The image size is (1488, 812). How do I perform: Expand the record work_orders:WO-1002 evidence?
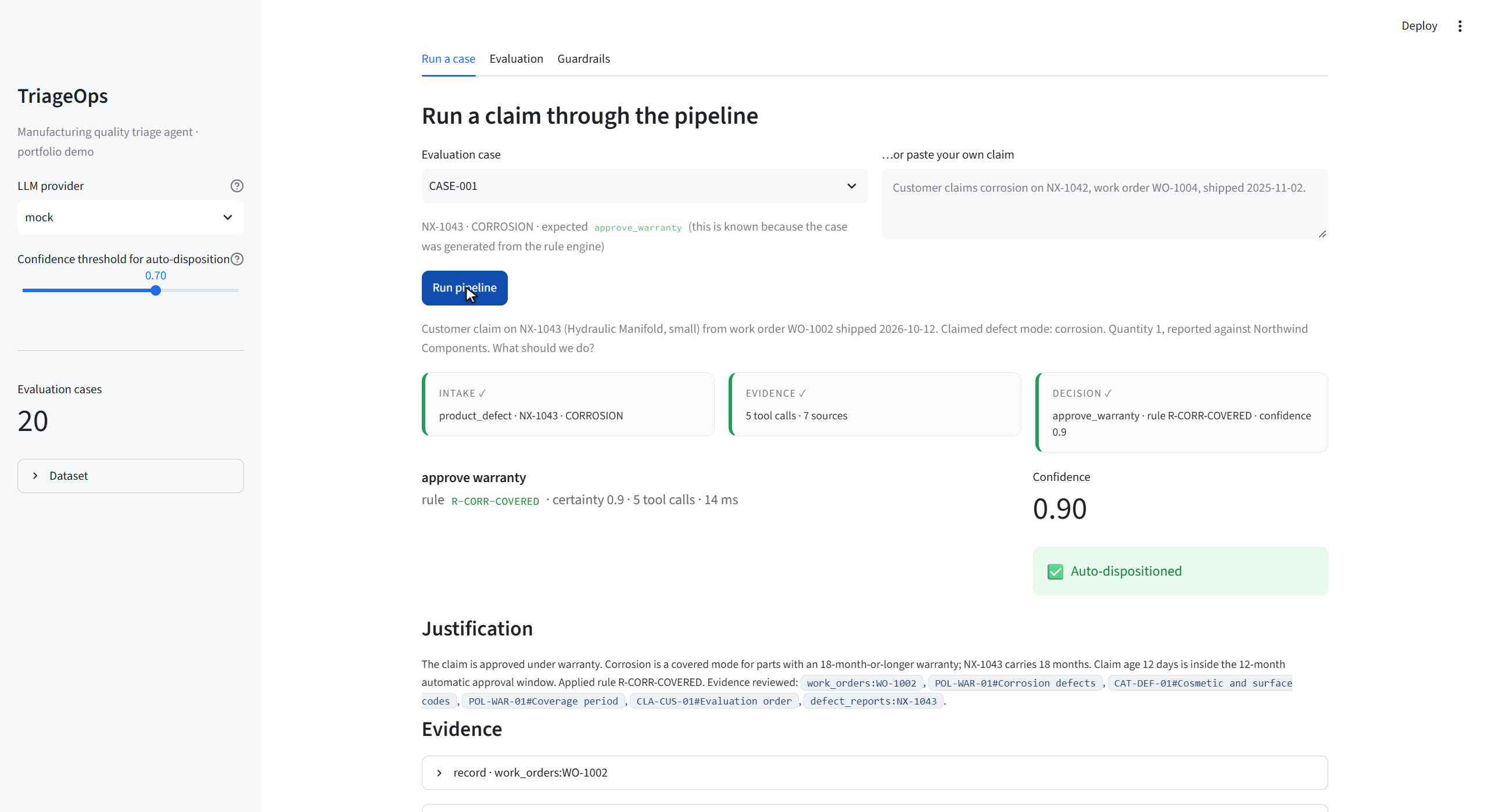[x=874, y=773]
